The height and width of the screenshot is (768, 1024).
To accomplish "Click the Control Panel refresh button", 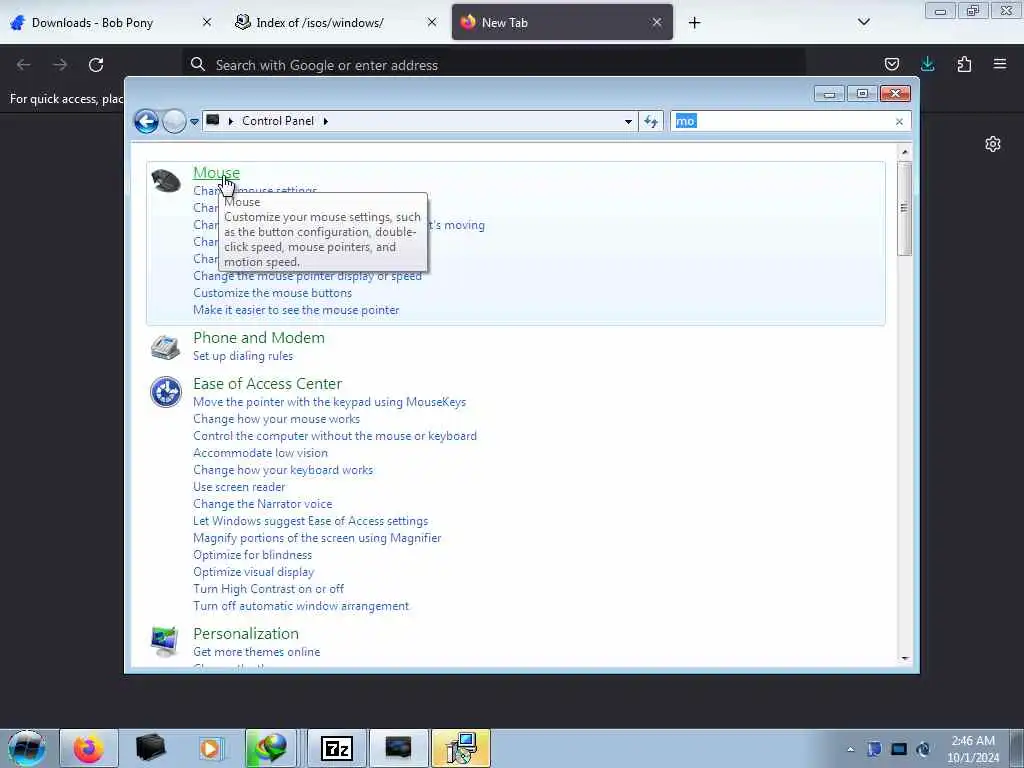I will coord(651,121).
